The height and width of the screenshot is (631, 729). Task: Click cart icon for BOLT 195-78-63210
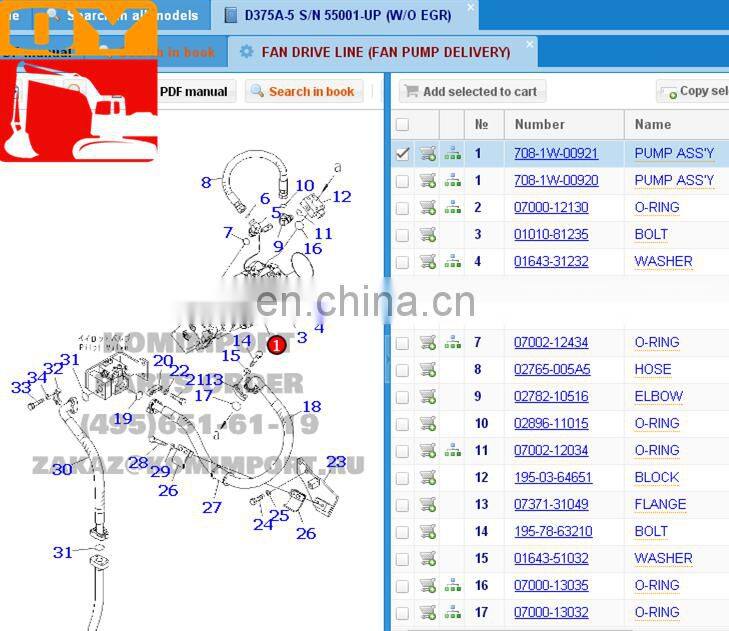(x=428, y=531)
